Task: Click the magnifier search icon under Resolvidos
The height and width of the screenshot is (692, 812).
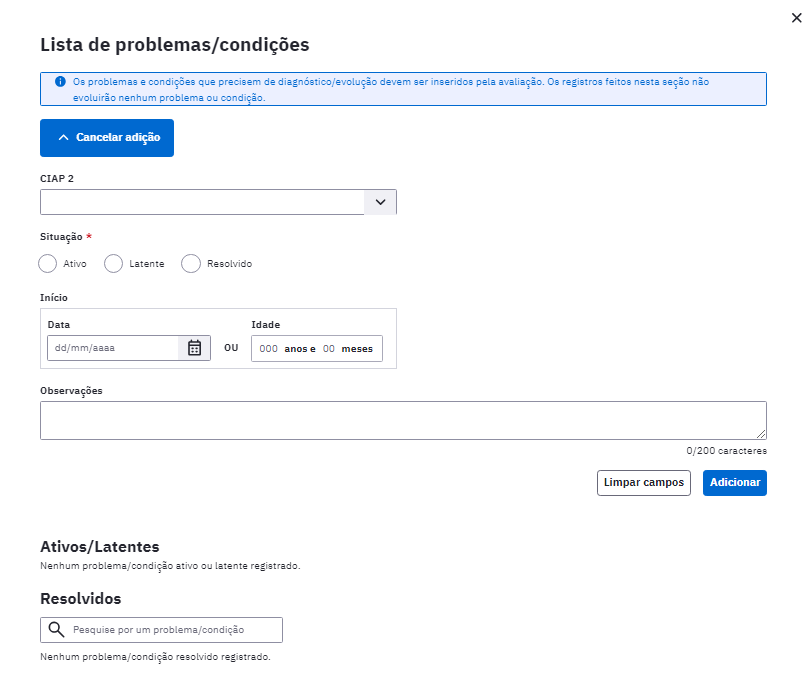Action: [56, 629]
